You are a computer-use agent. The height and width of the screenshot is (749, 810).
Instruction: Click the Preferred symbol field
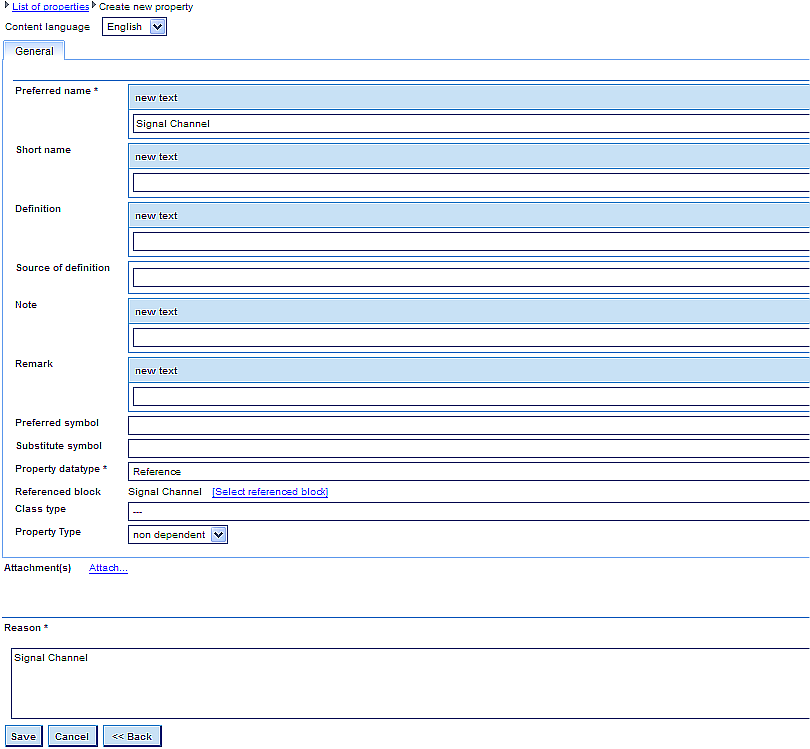(470, 426)
